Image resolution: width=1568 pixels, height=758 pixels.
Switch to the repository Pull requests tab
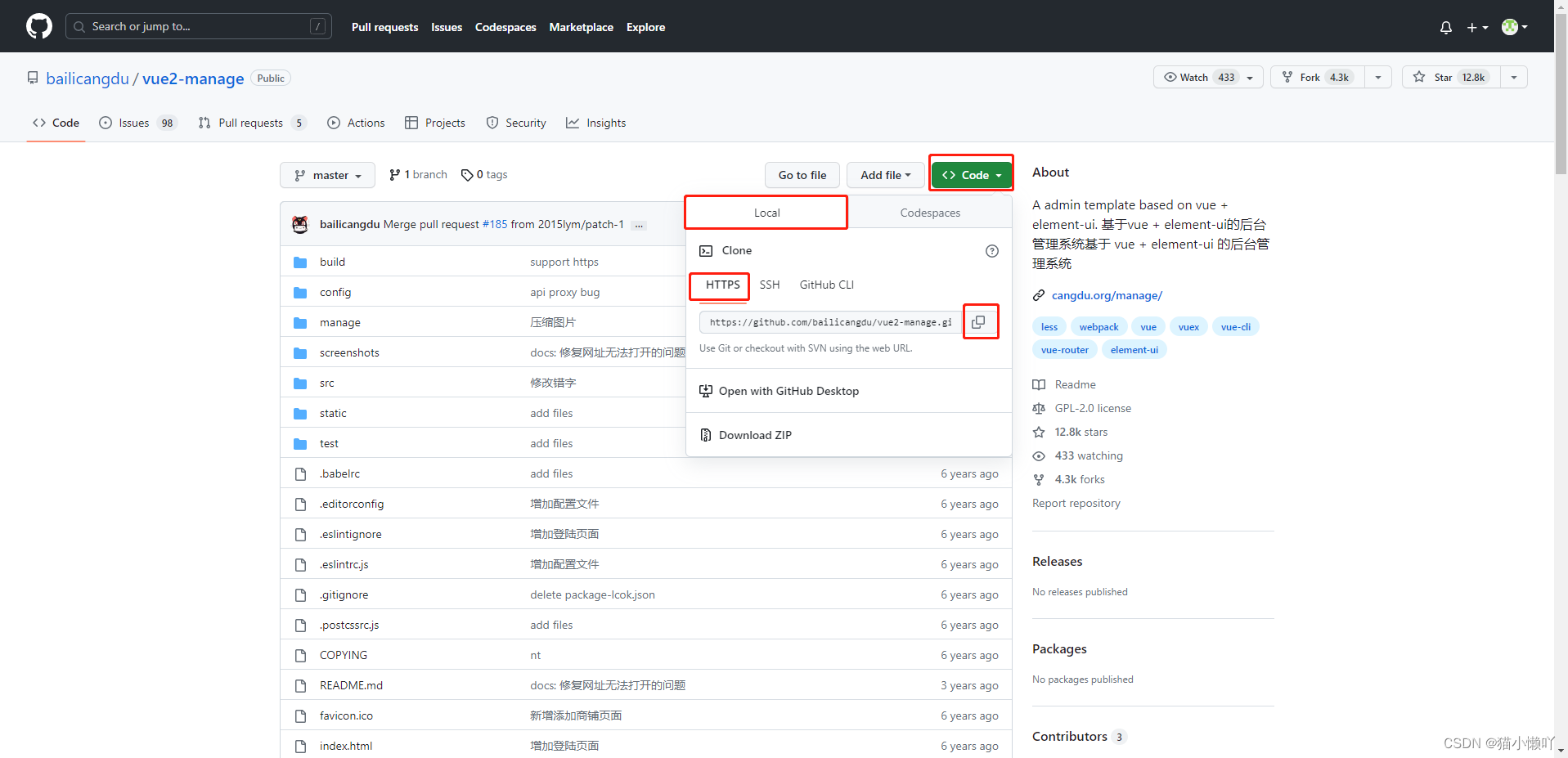[x=252, y=123]
